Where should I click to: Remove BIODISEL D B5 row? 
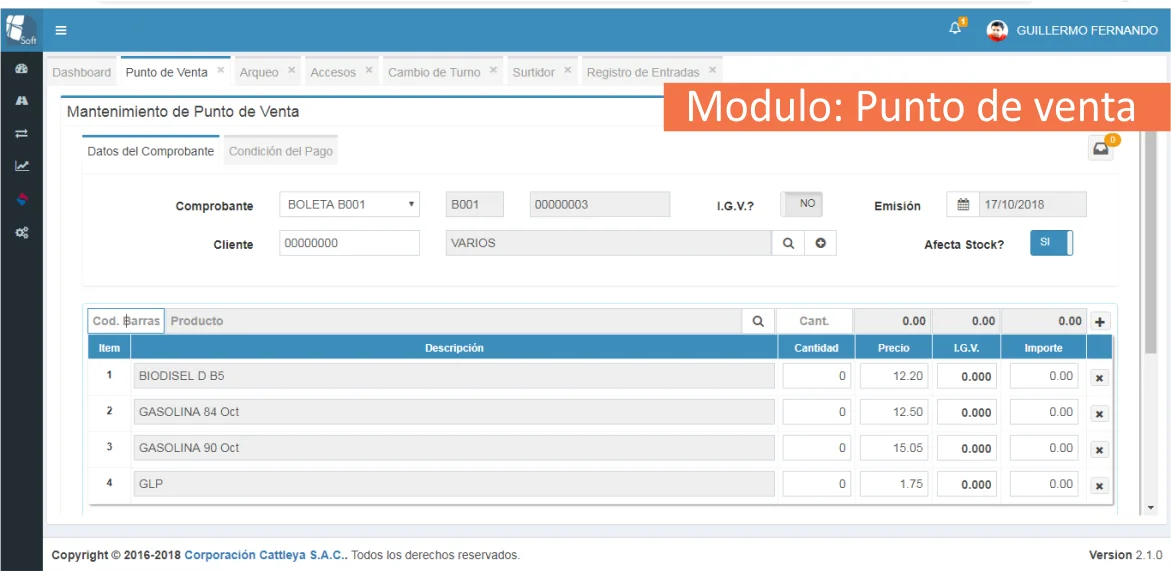click(1099, 378)
